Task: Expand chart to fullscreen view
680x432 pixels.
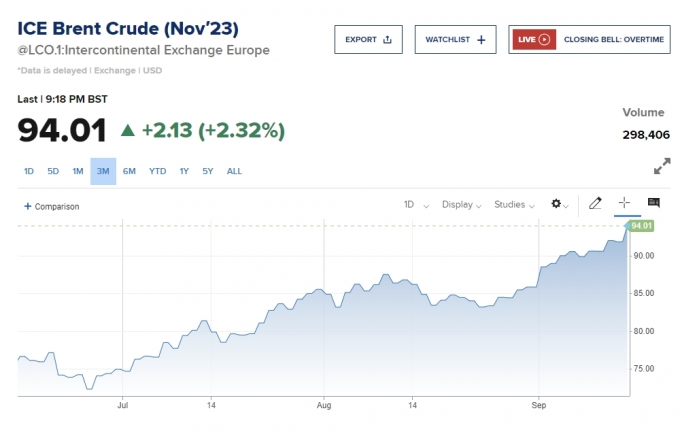Action: coord(661,166)
